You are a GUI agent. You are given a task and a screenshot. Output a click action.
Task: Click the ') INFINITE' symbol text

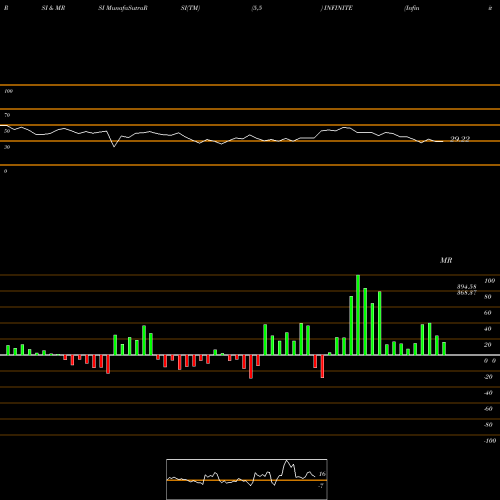(x=336, y=8)
